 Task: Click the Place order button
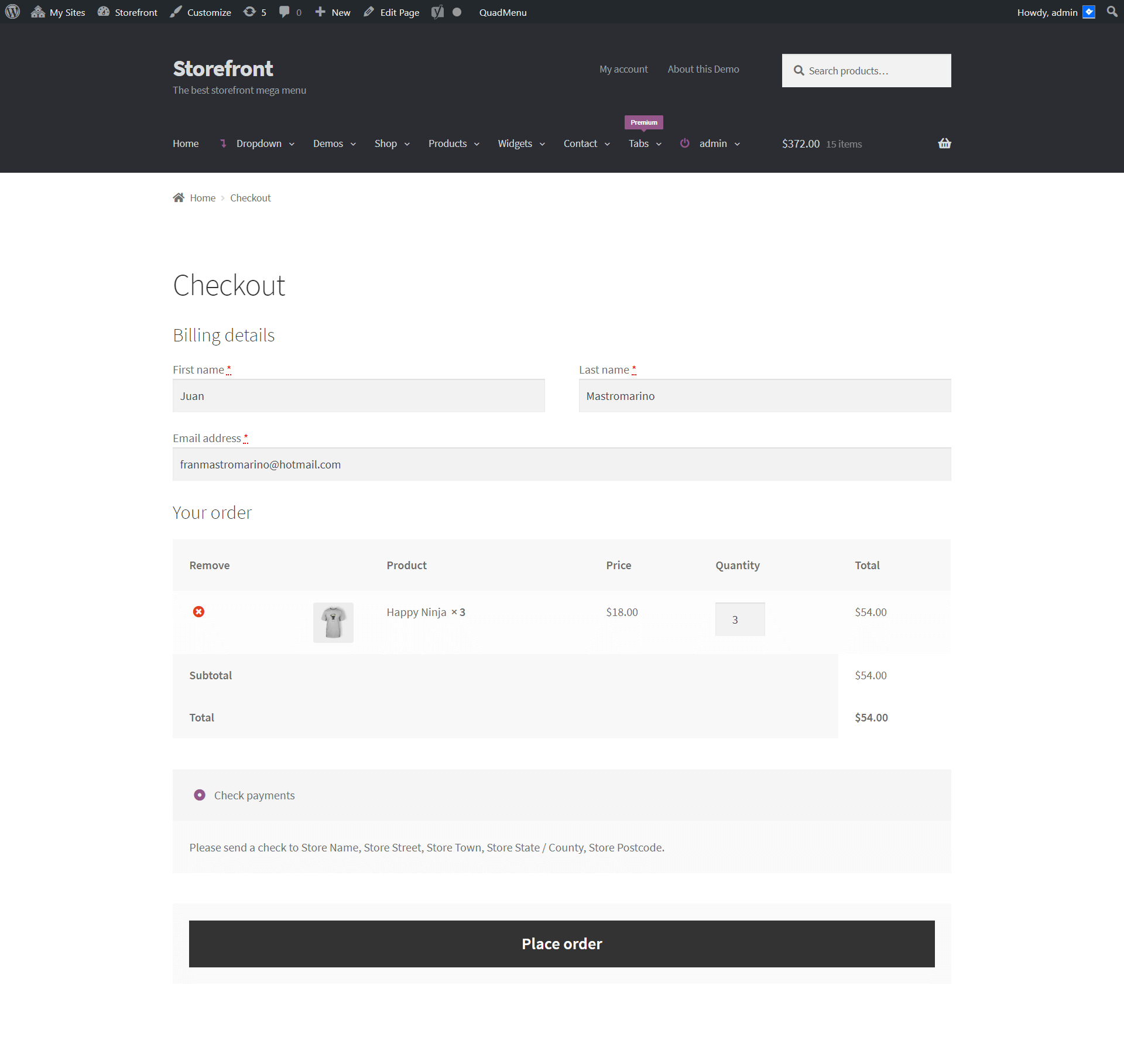[x=561, y=943]
